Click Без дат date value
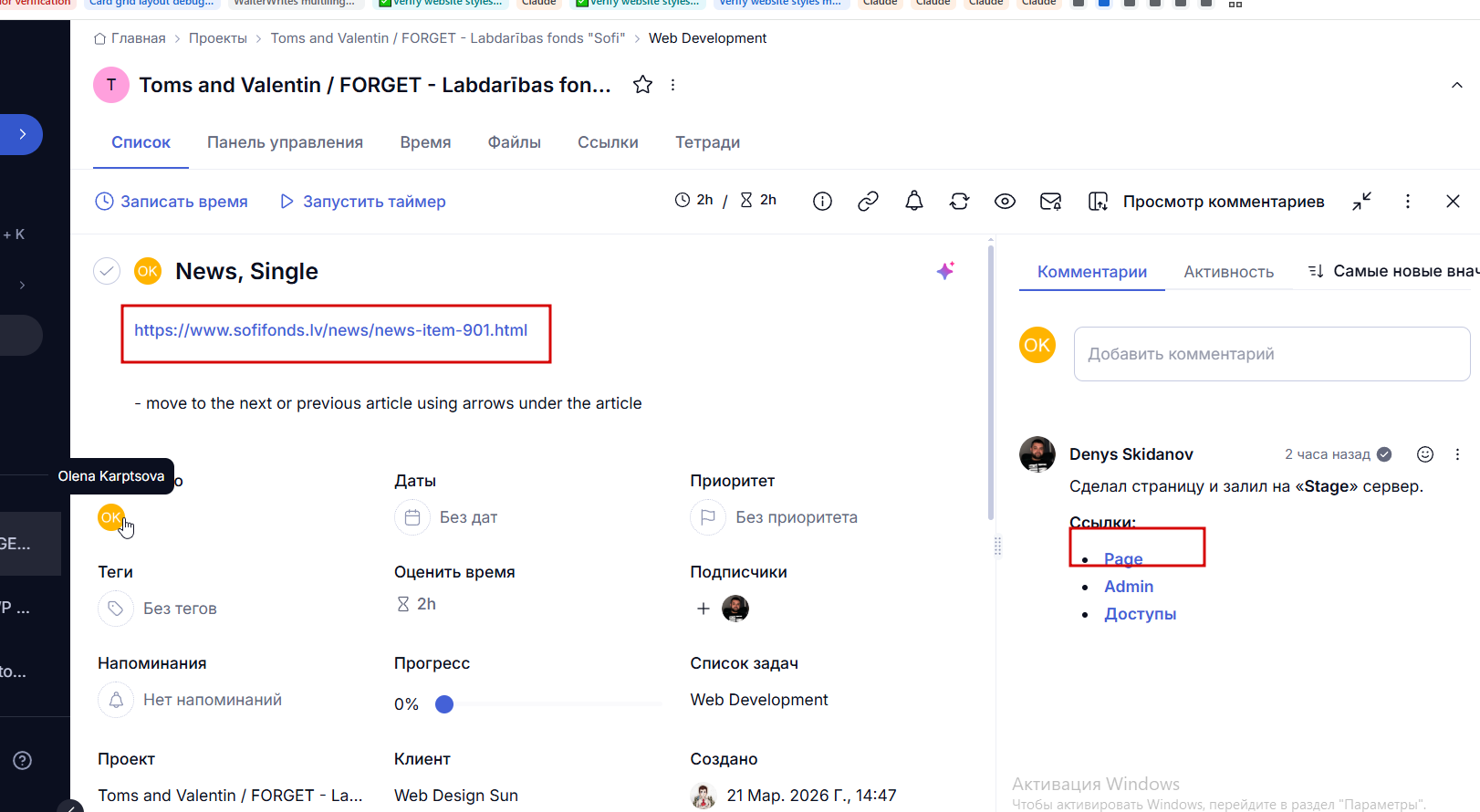Viewport: 1480px width, 812px height. coord(469,517)
